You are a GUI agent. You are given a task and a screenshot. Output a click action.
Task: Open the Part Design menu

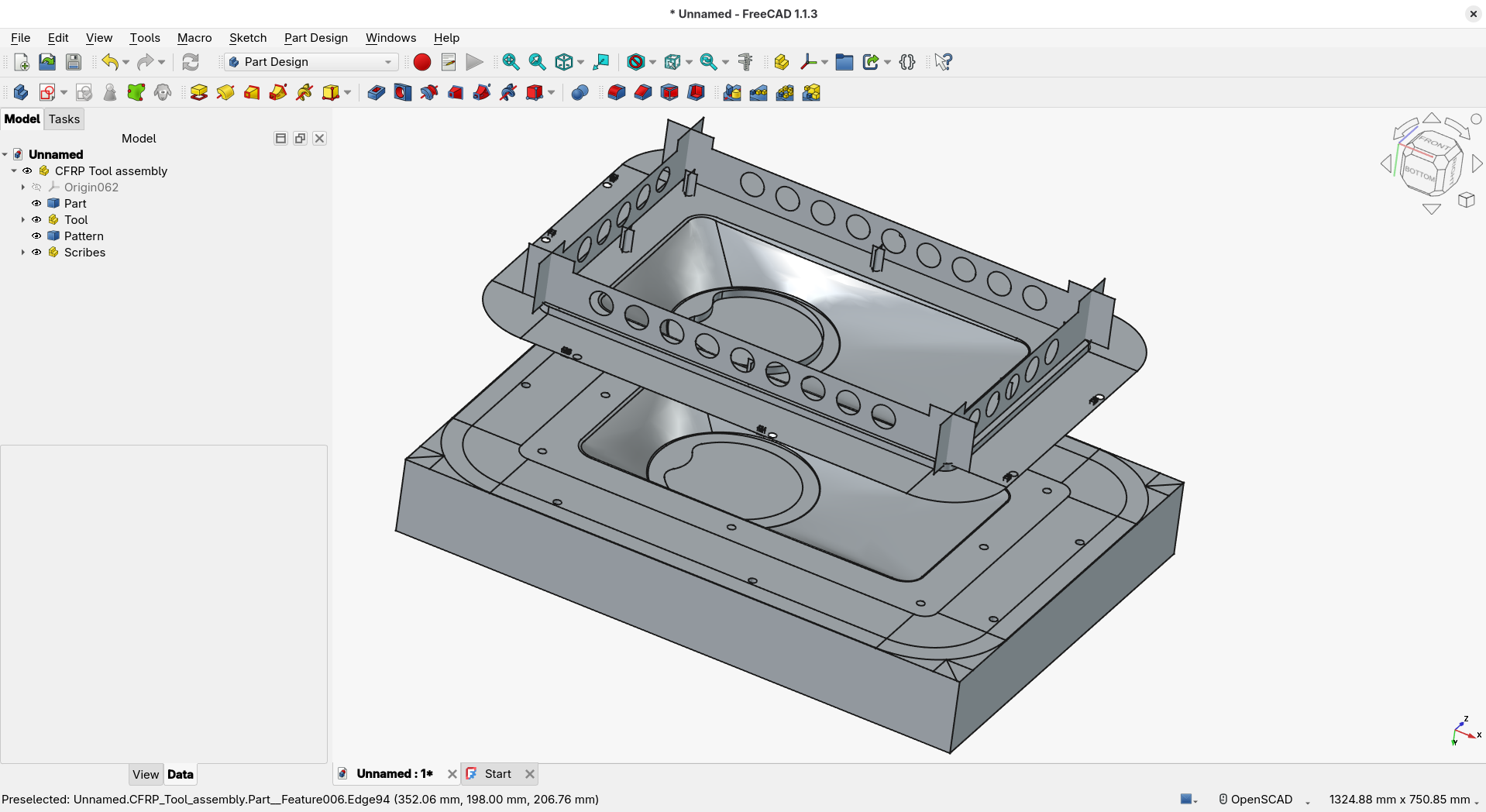[316, 37]
